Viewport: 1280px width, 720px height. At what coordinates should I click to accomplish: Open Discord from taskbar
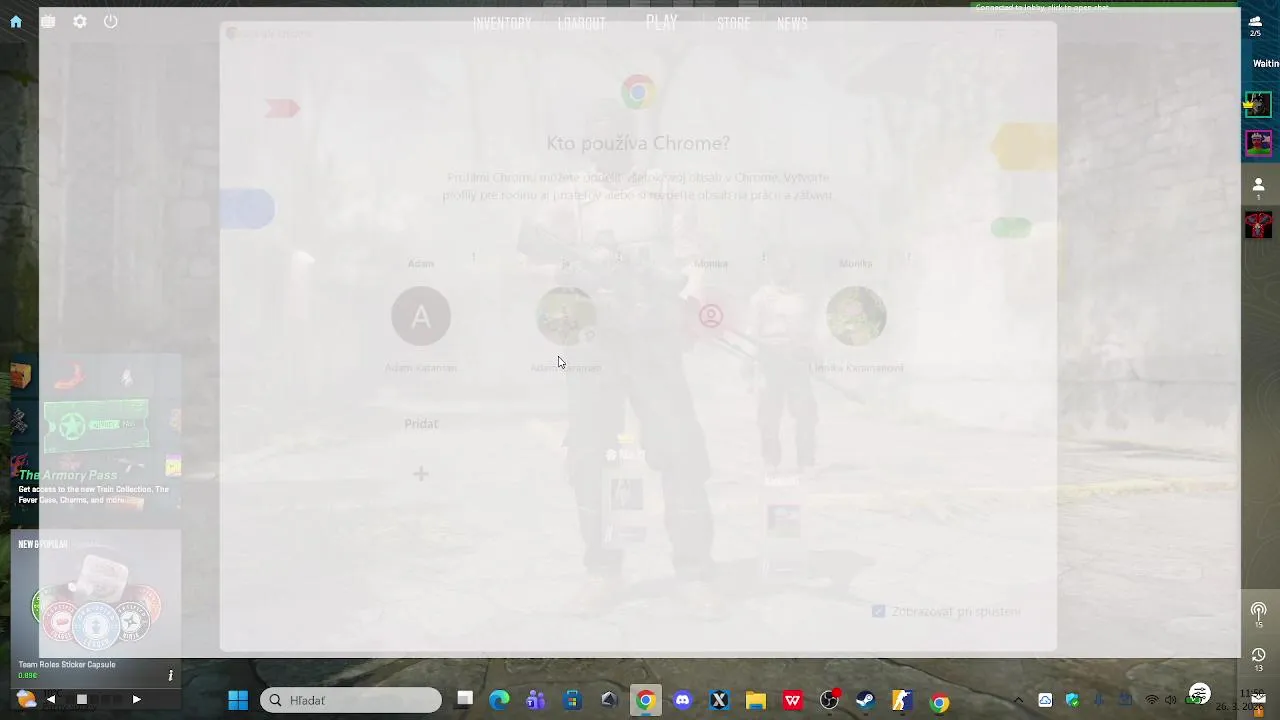(683, 700)
